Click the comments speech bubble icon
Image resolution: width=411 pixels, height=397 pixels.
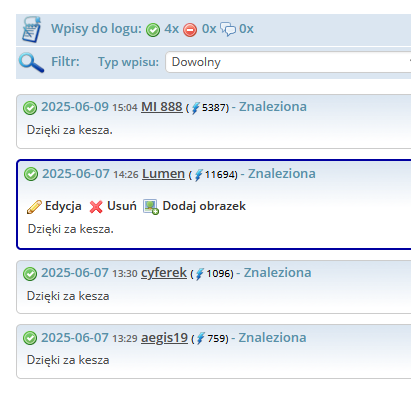228,29
